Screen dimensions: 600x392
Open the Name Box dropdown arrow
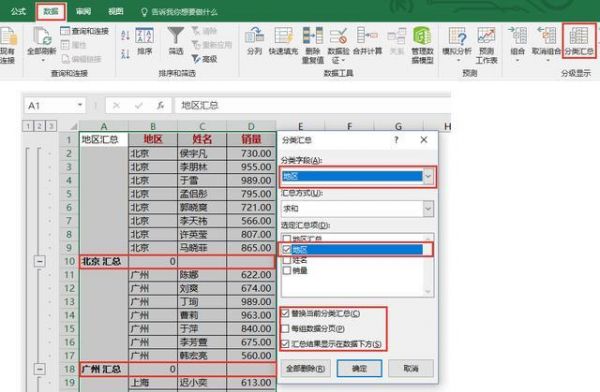click(80, 105)
